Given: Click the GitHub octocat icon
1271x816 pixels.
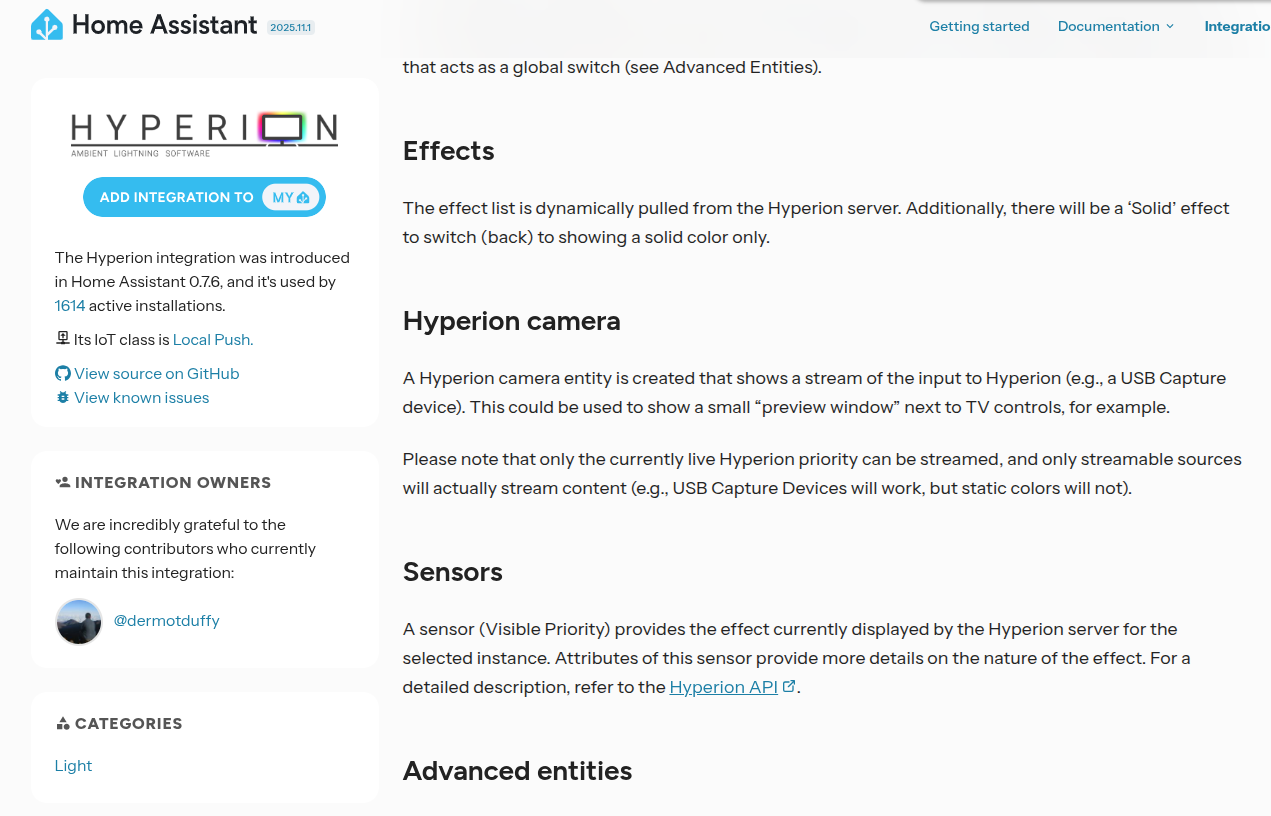Looking at the screenshot, I should pyautogui.click(x=63, y=373).
